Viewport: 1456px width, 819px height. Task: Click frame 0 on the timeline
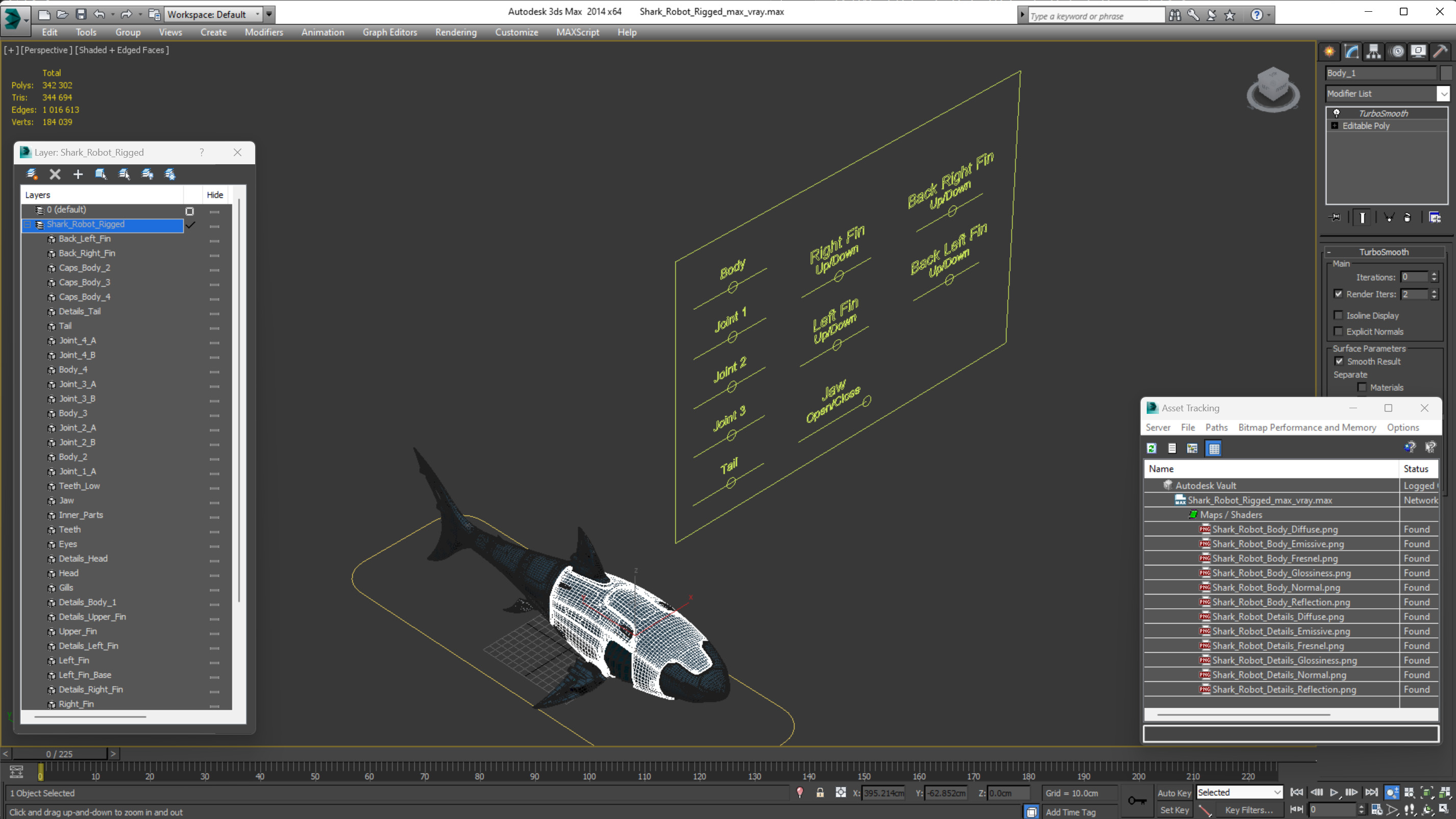point(40,775)
